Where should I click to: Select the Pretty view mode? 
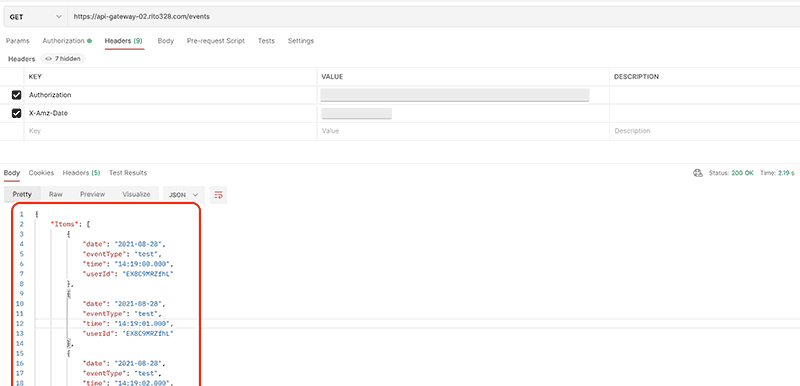[x=22, y=194]
